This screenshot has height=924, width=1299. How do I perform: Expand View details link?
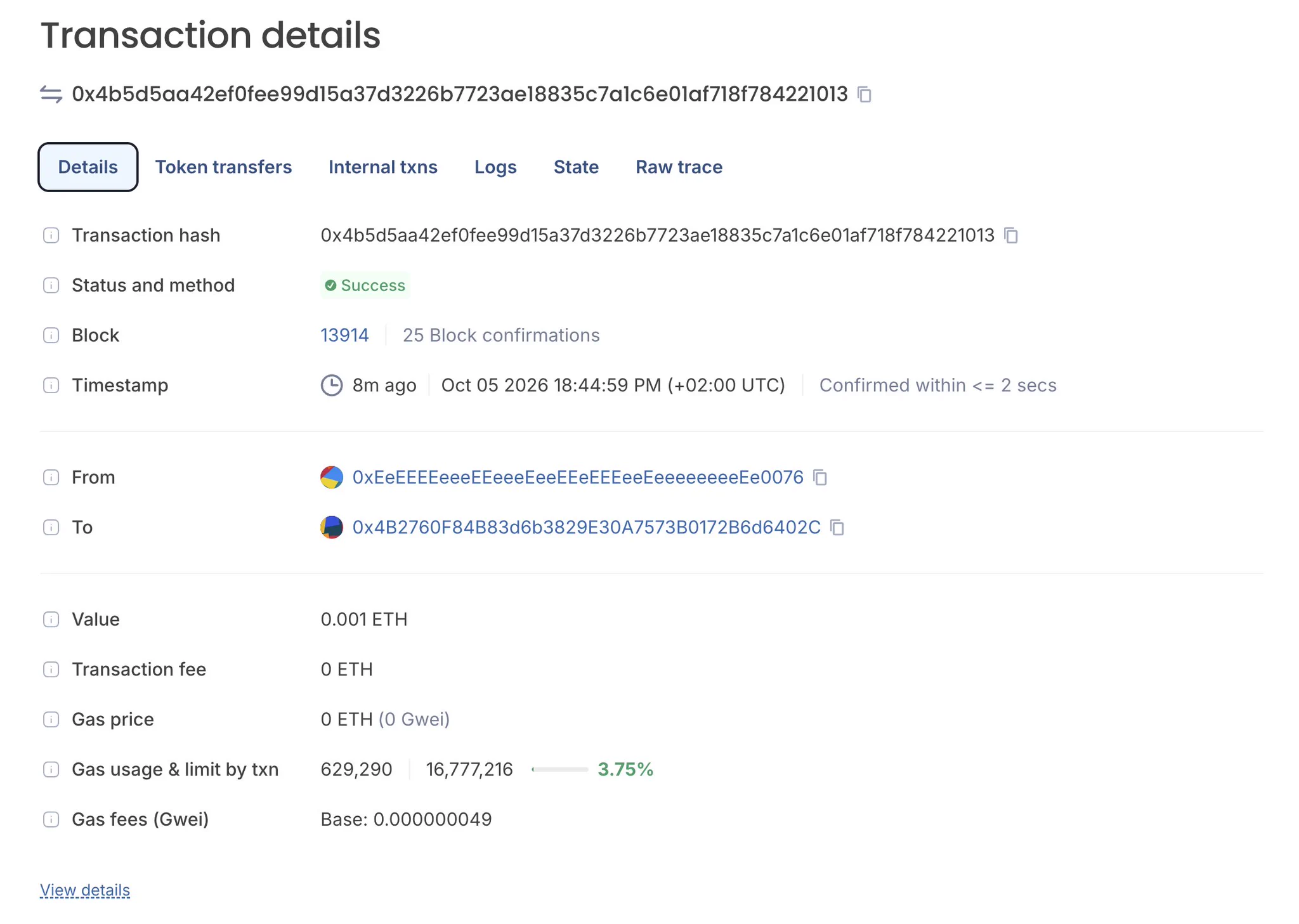pyautogui.click(x=85, y=890)
